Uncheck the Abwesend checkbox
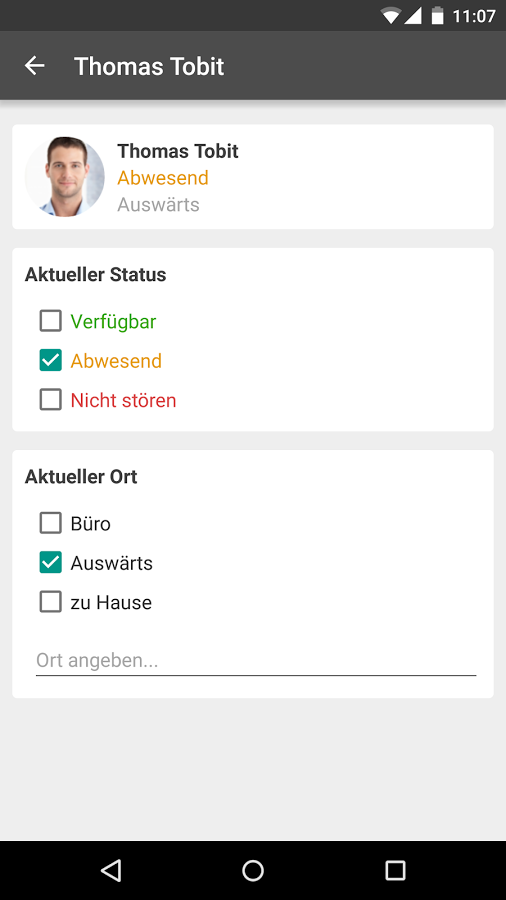The image size is (506, 900). click(x=50, y=360)
